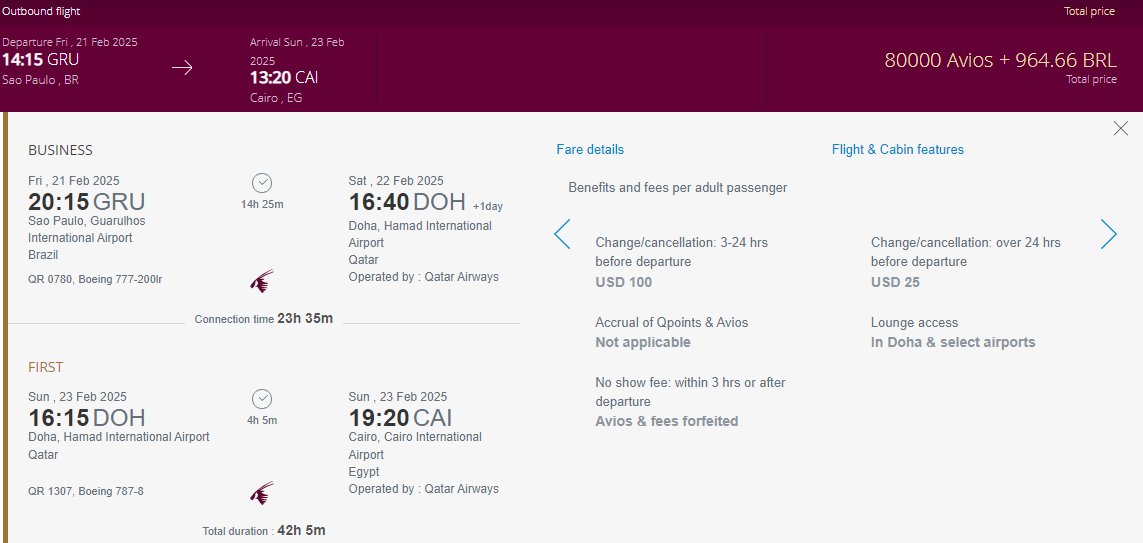Click clock icon above 4h 5m duration
1143x543 pixels.
[x=262, y=399]
